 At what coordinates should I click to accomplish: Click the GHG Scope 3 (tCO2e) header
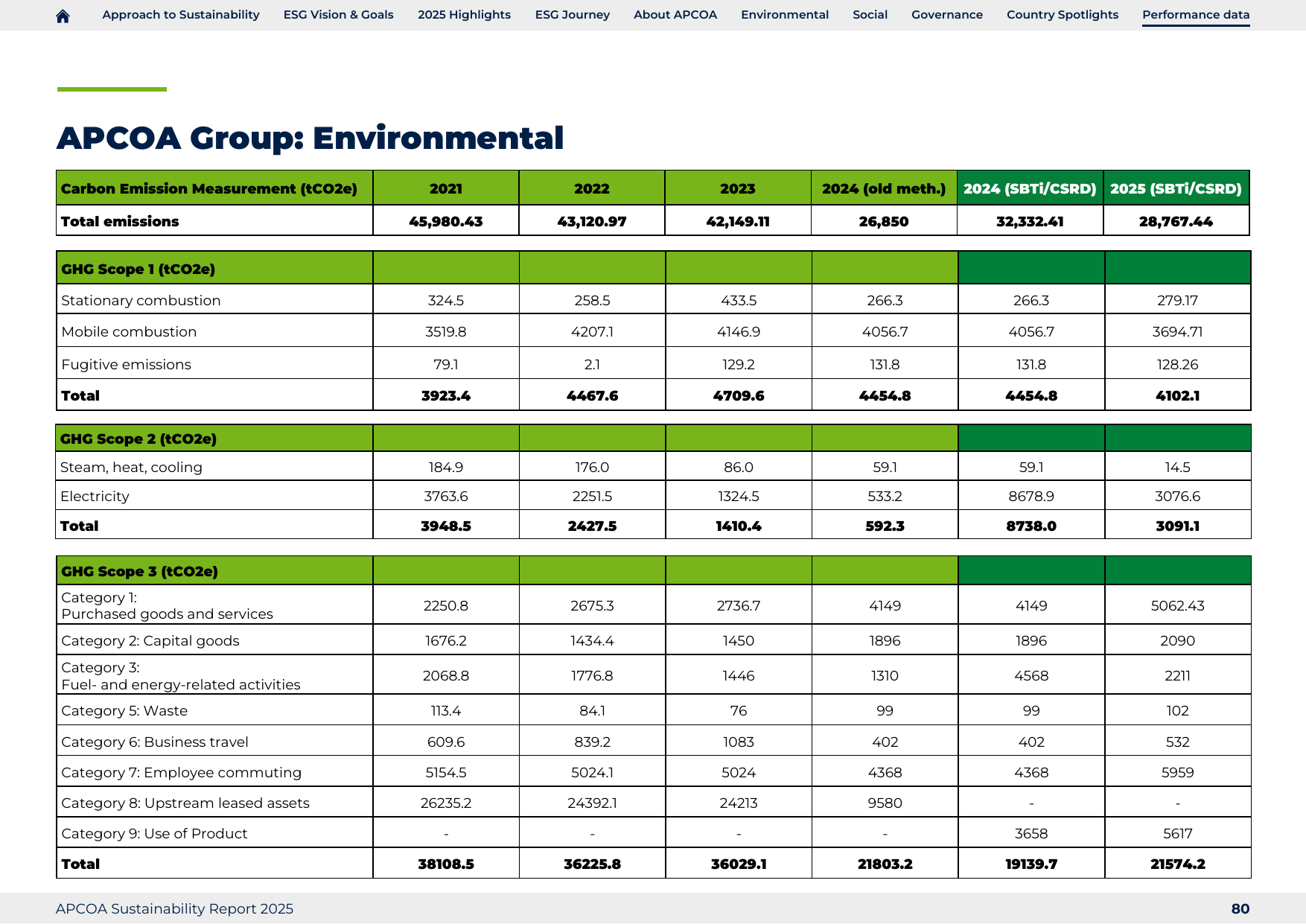coord(139,571)
